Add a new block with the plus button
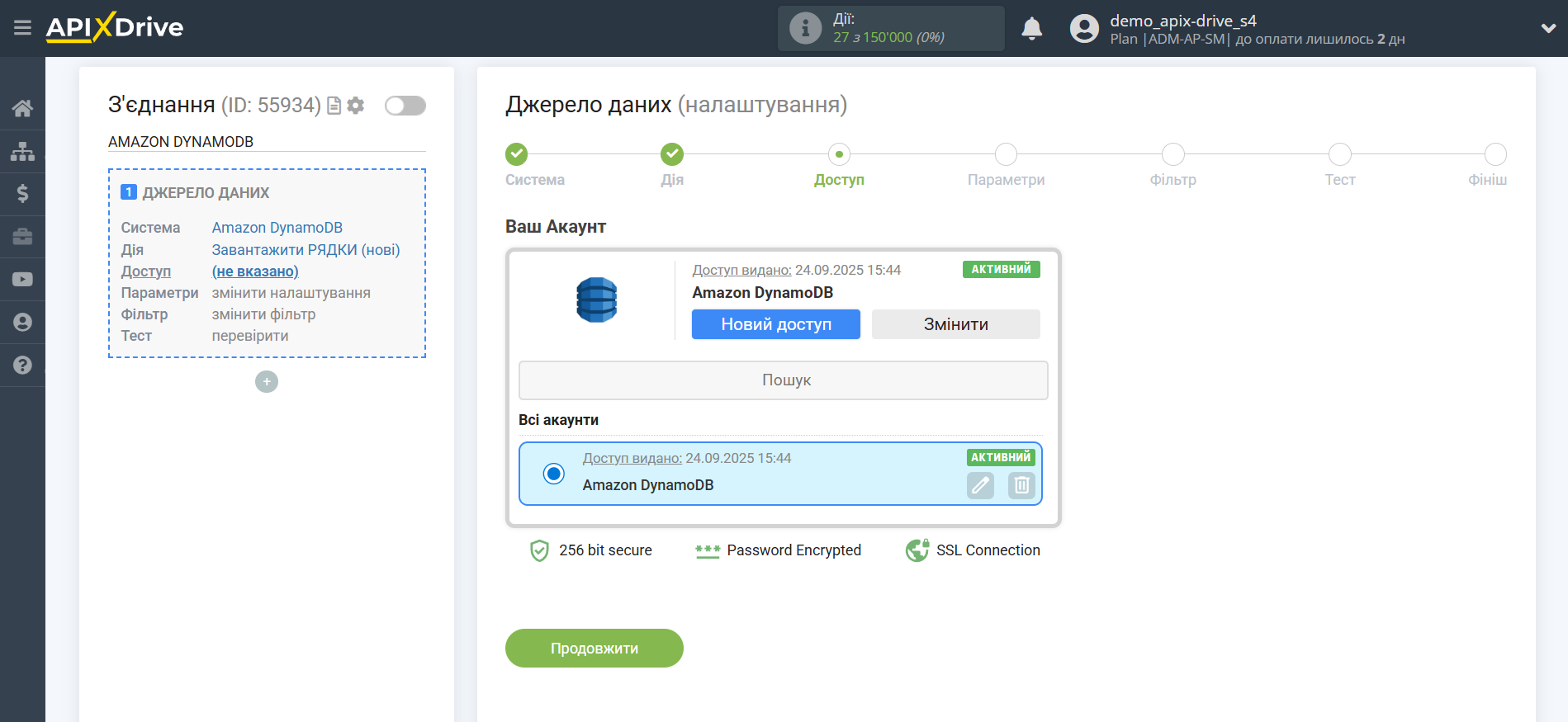This screenshot has height=722, width=1568. [267, 381]
